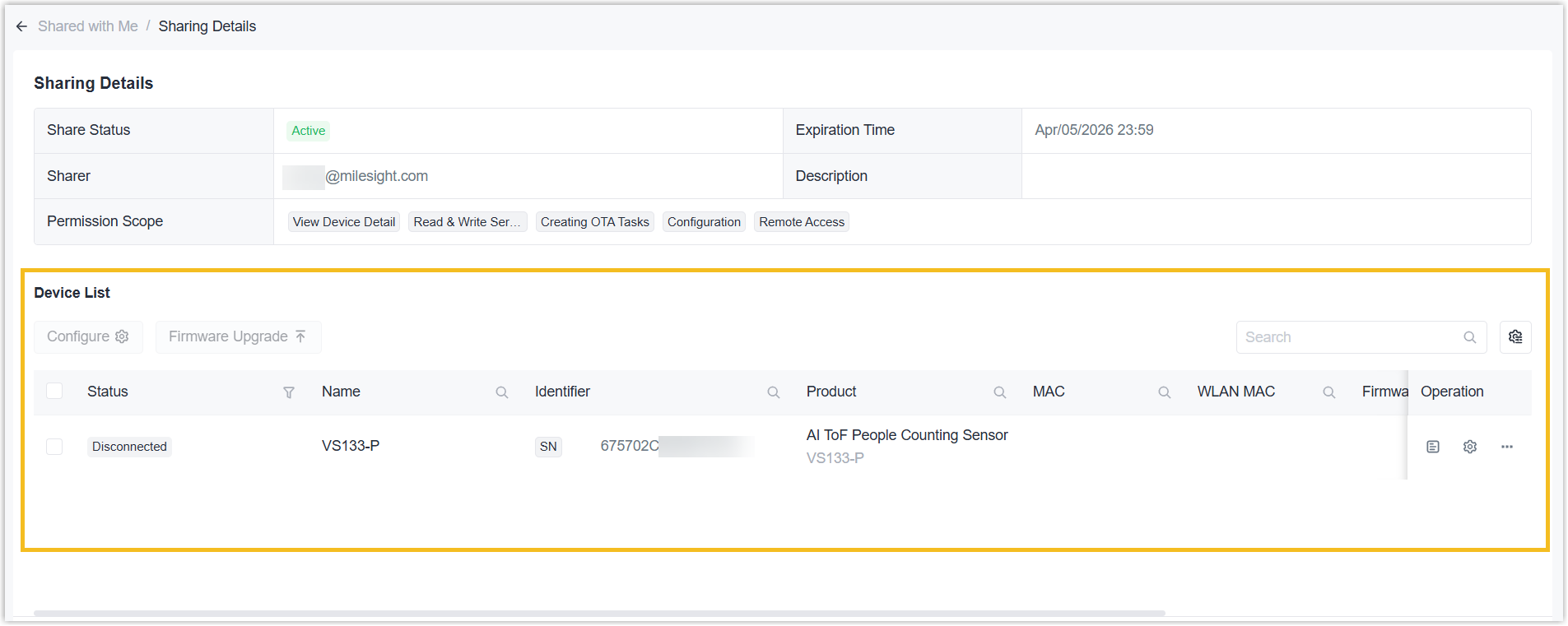
Task: Go to Shared with Me breadcrumb
Action: point(88,26)
